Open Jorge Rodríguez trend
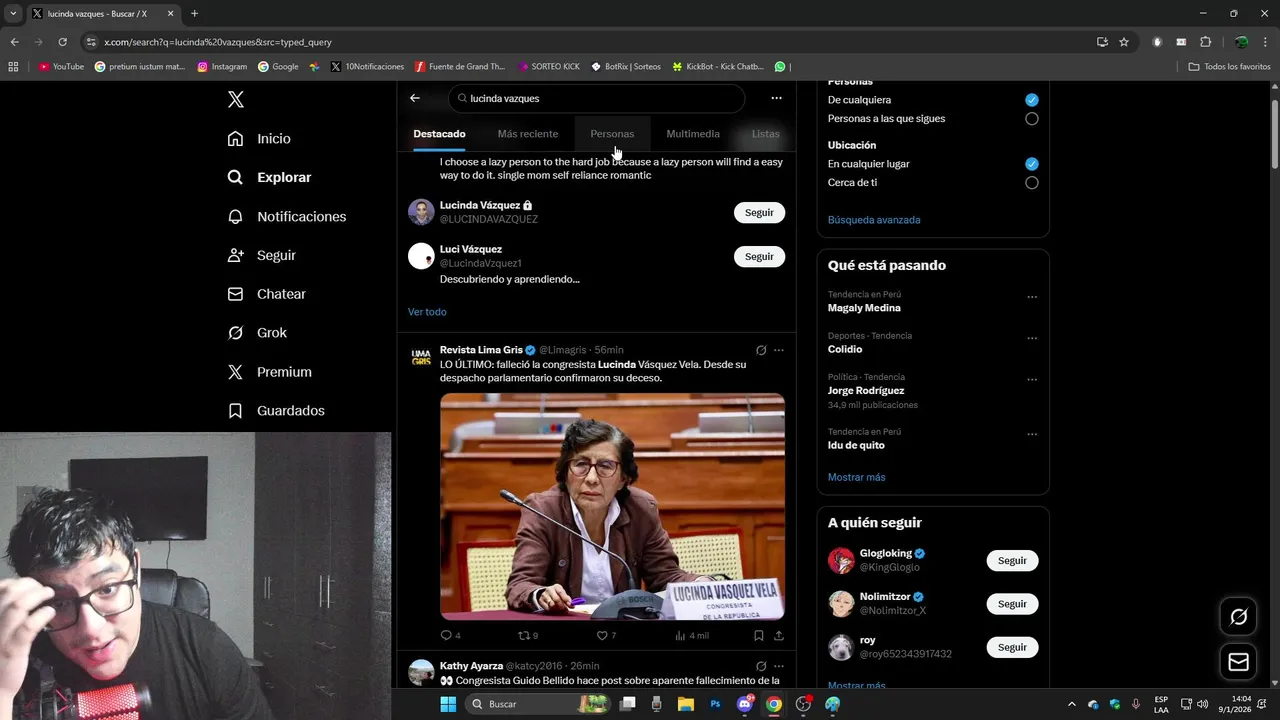 tap(866, 391)
